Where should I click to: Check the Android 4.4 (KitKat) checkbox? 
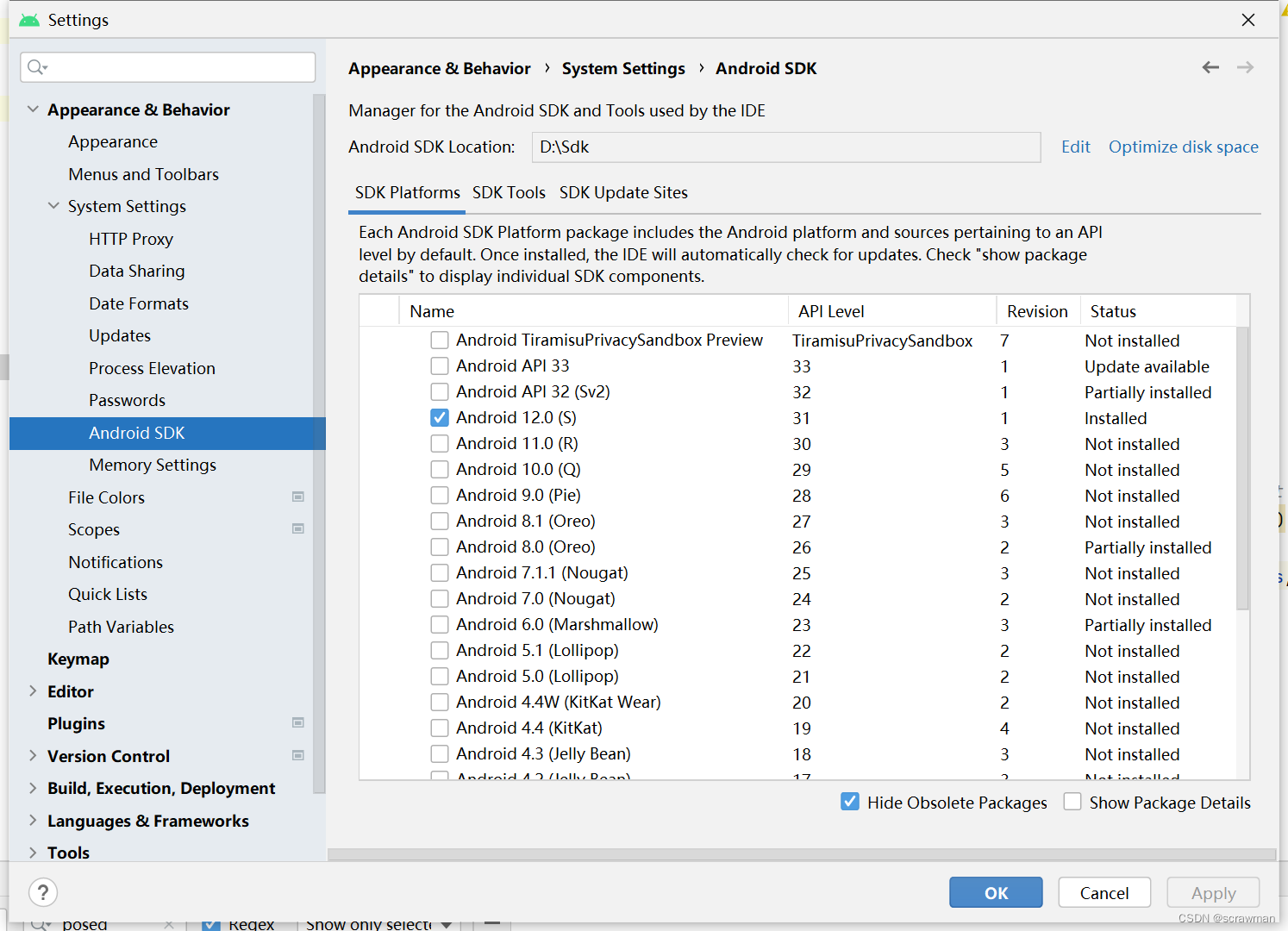(440, 728)
